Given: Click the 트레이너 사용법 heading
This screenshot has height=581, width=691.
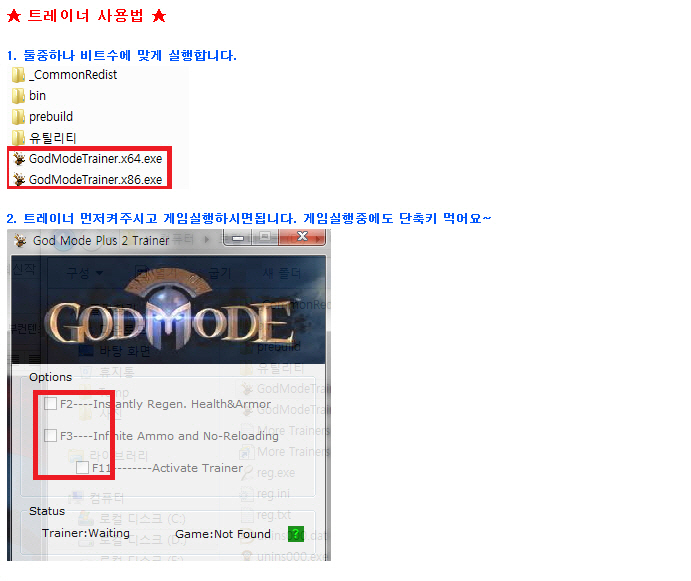Looking at the screenshot, I should click(x=86, y=16).
